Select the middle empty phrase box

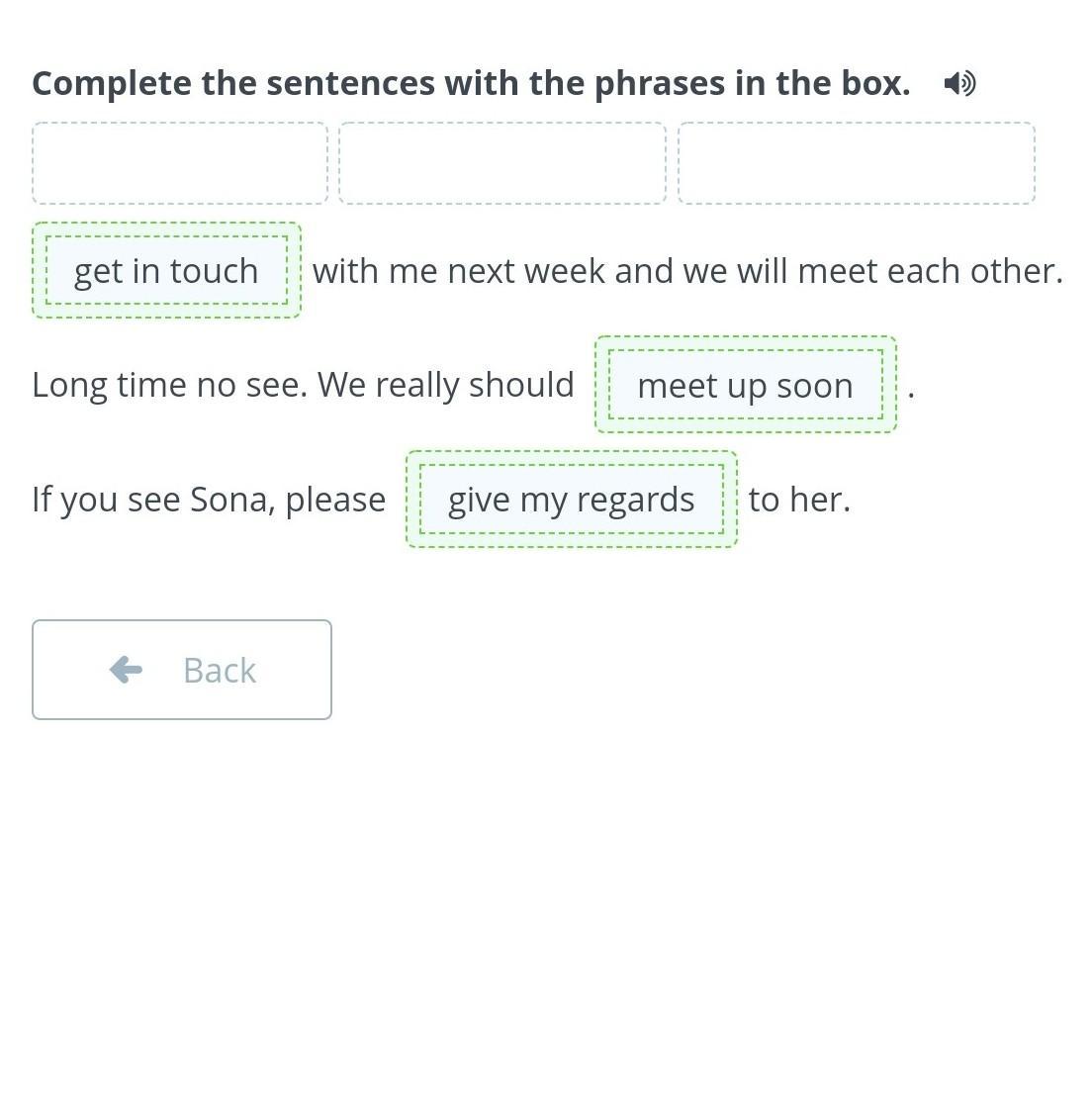[x=502, y=163]
